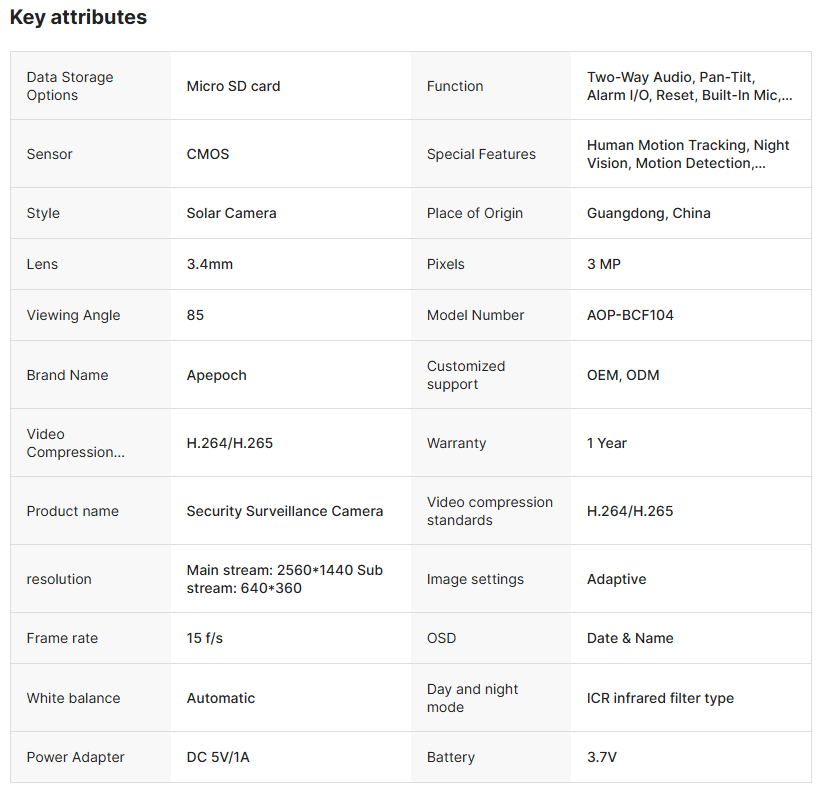Select the "CMOS" sensor value
The width and height of the screenshot is (818, 791).
[208, 154]
